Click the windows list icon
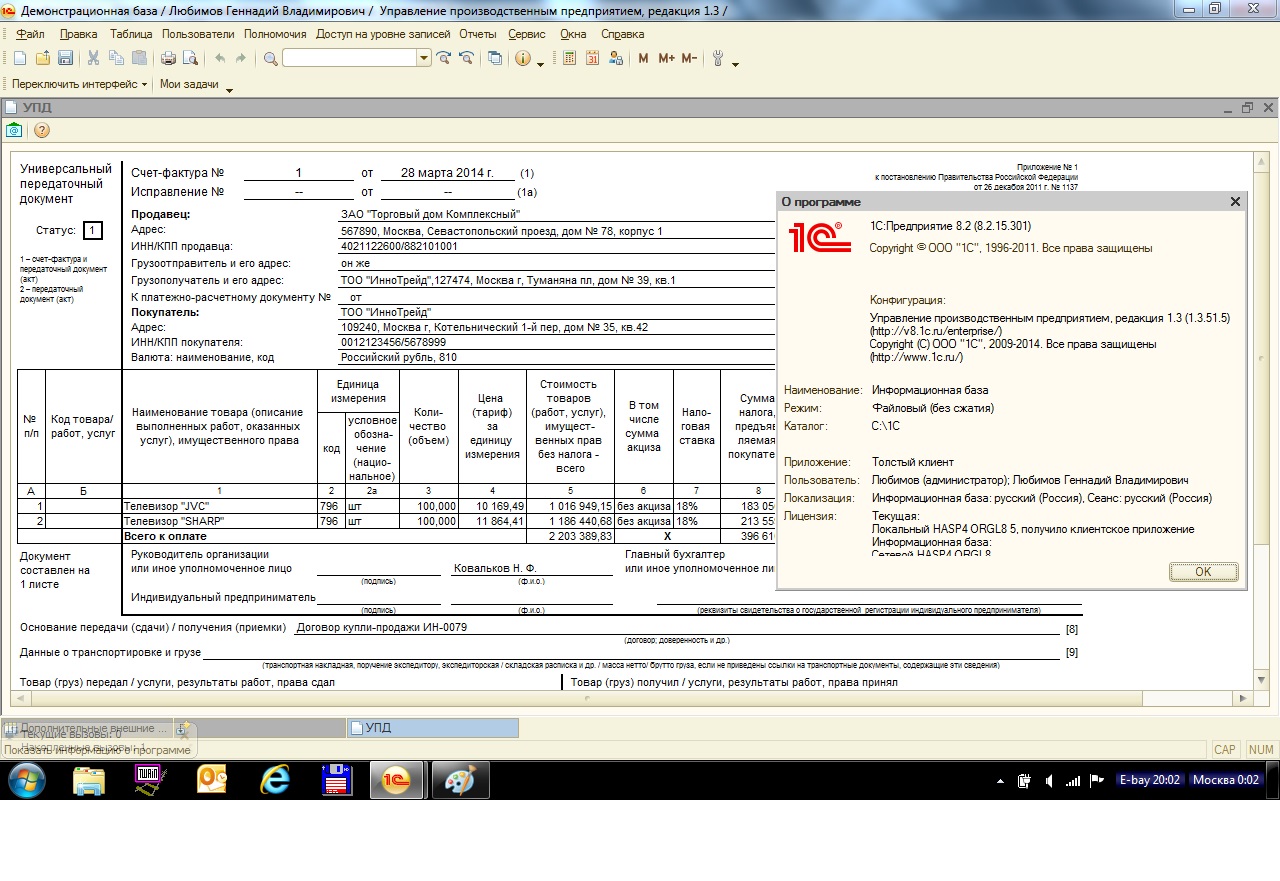This screenshot has width=1280, height=881. 495,58
